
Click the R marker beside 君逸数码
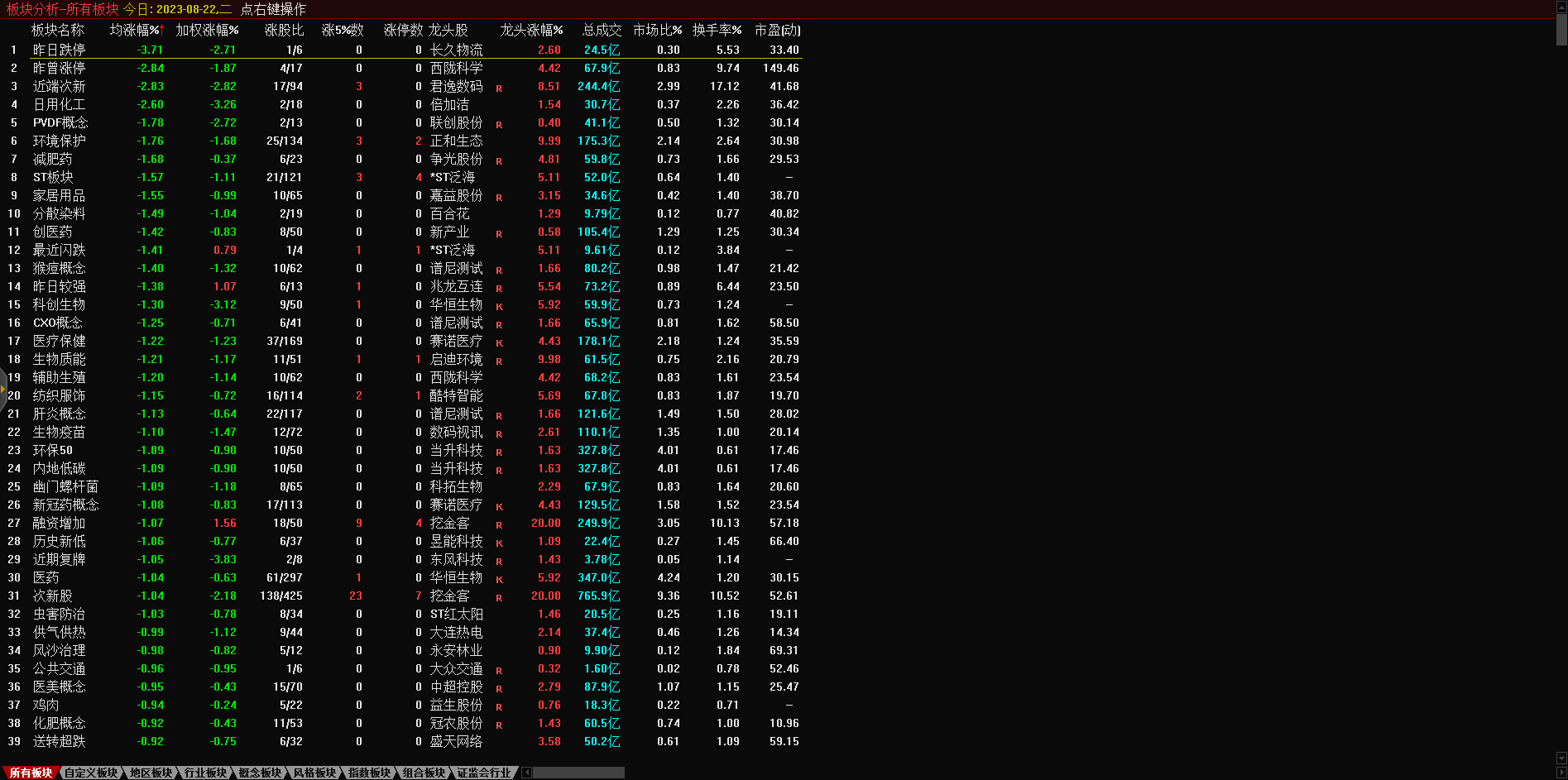(x=499, y=88)
